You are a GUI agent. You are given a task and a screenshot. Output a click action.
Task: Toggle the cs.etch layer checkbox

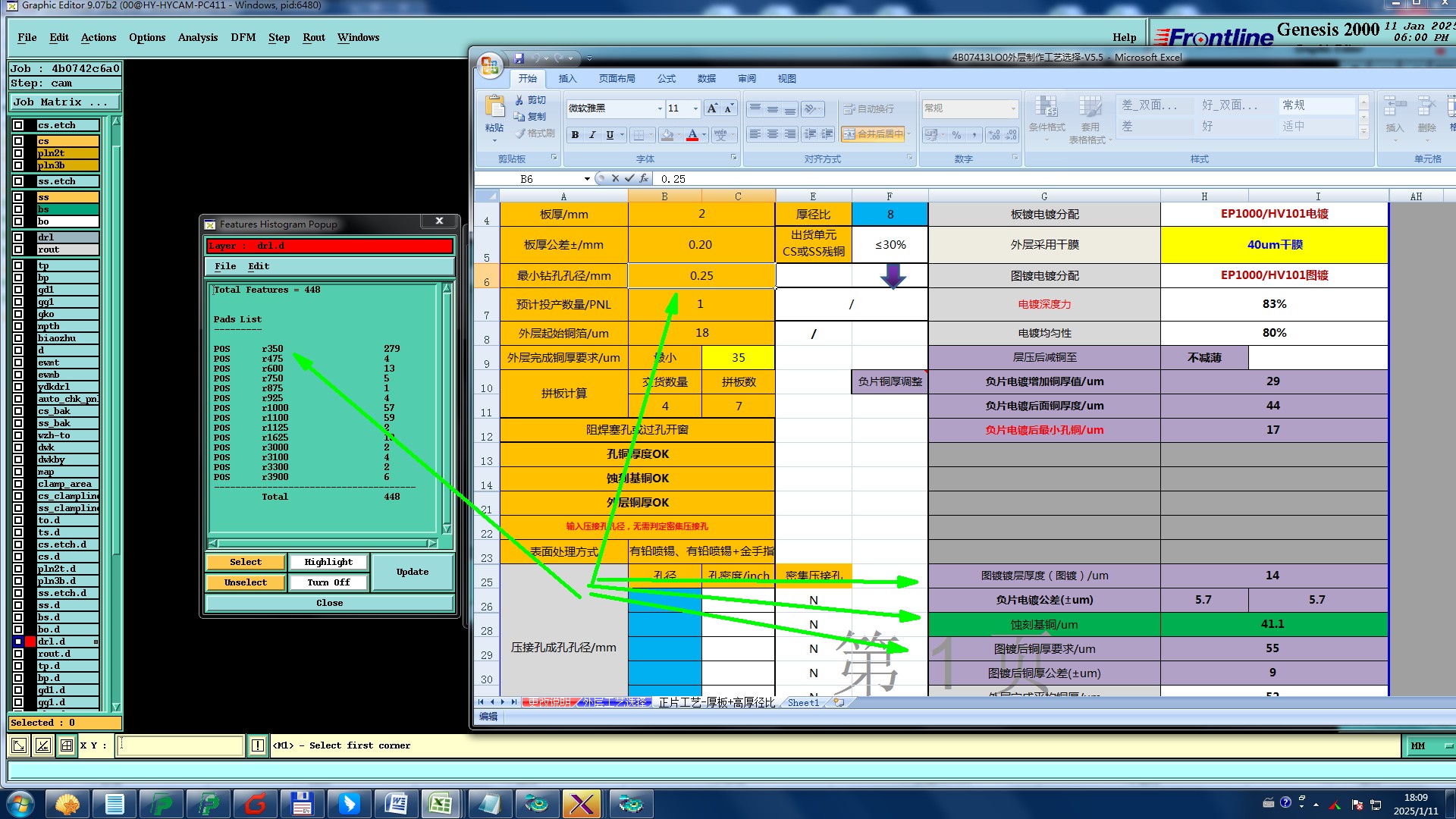(18, 125)
